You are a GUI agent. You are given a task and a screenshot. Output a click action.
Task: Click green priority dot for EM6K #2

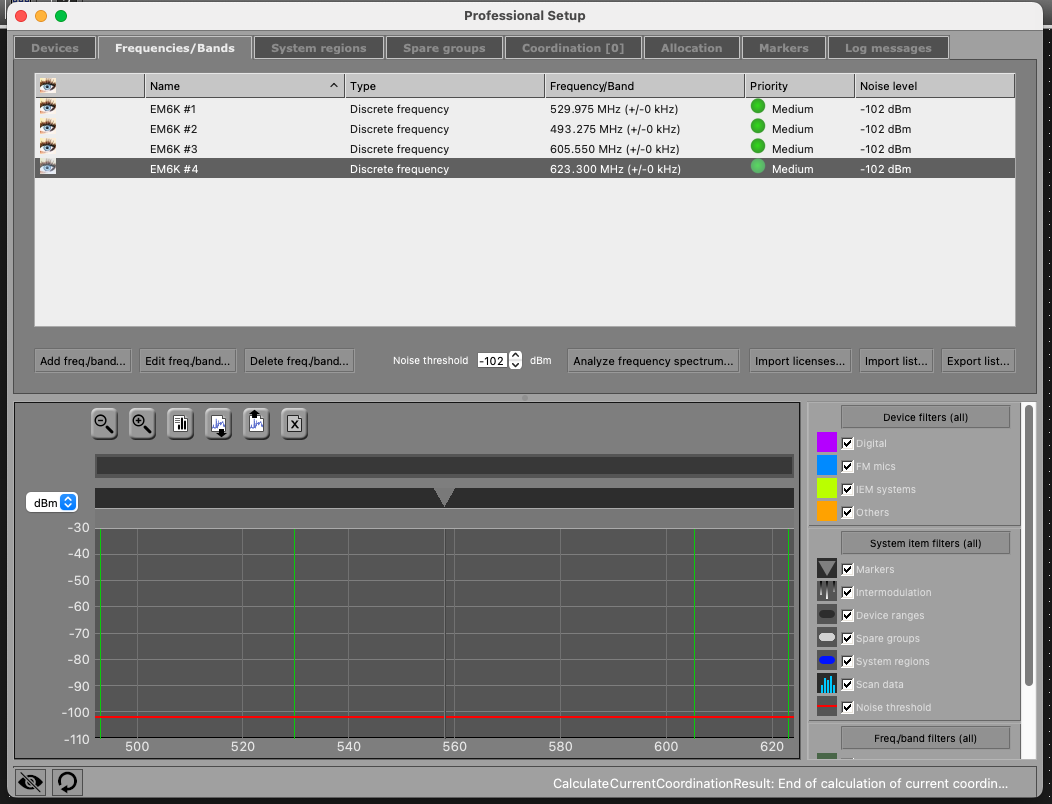[757, 126]
